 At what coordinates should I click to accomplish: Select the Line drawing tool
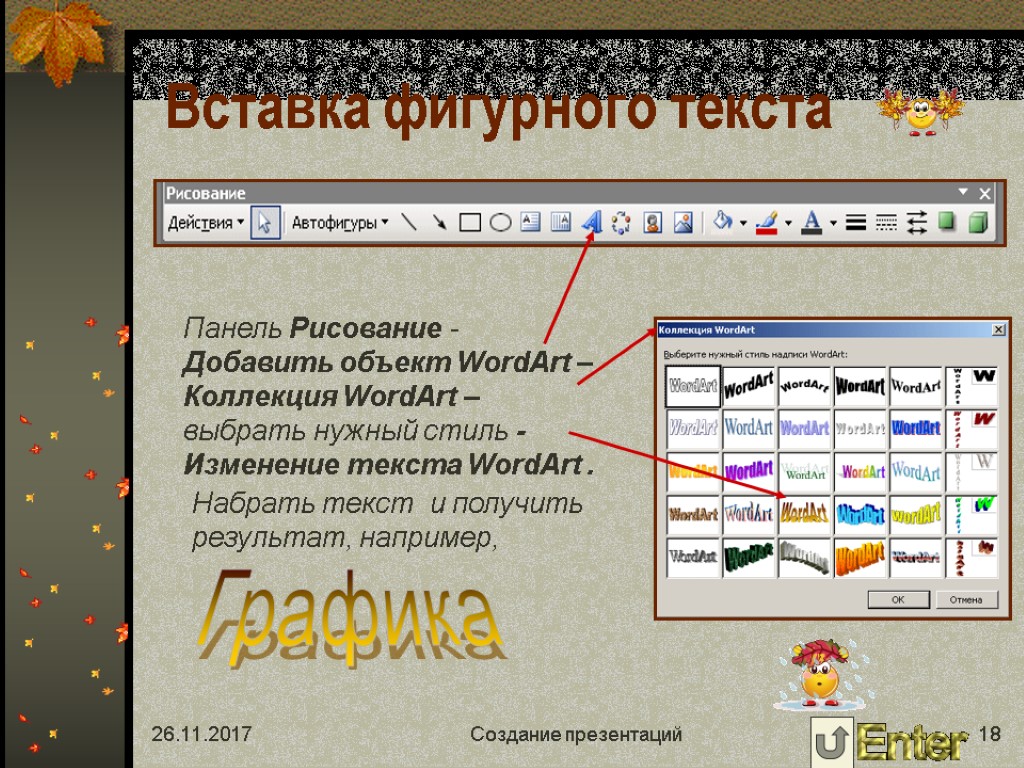coord(409,223)
